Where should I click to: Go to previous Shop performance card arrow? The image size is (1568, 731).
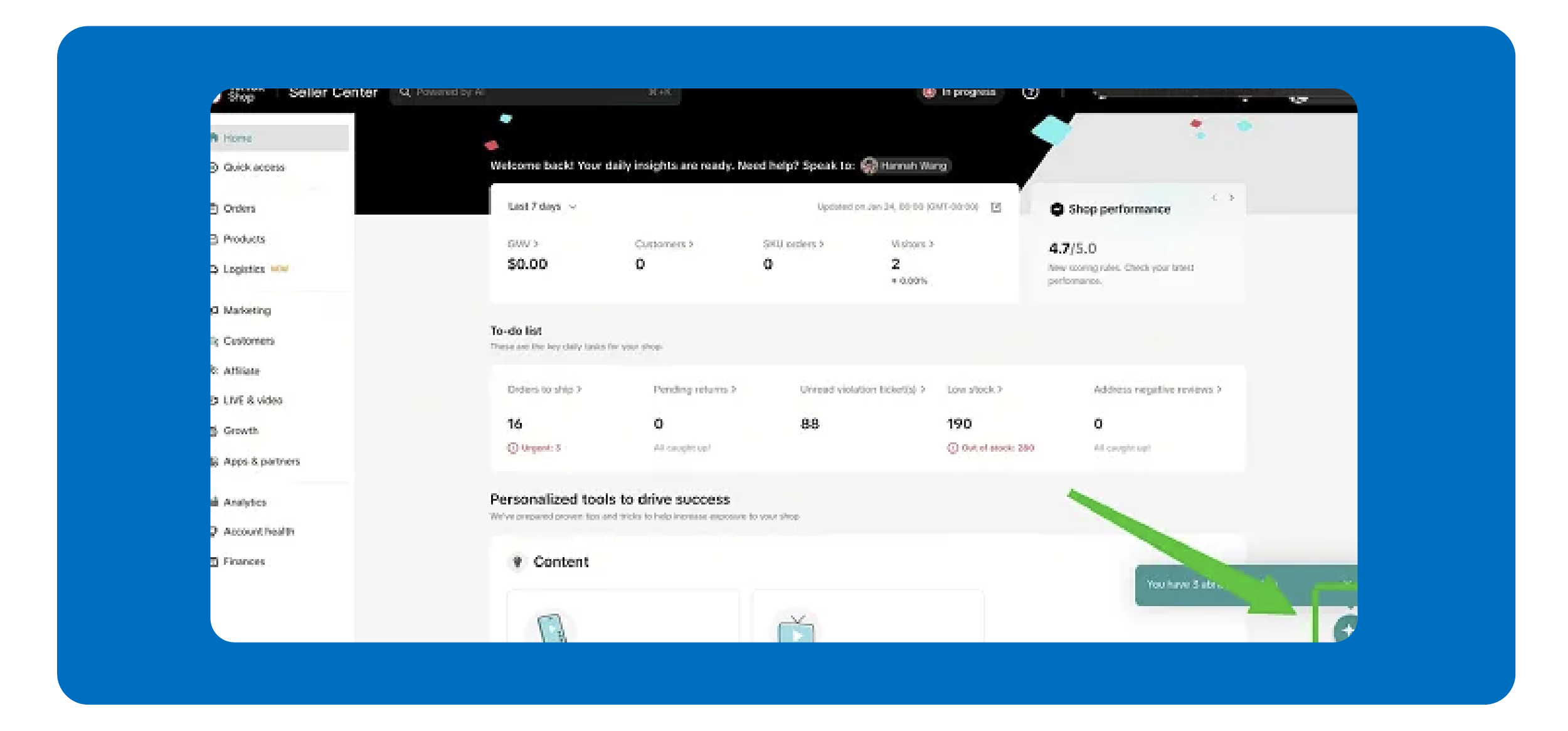coord(1214,198)
